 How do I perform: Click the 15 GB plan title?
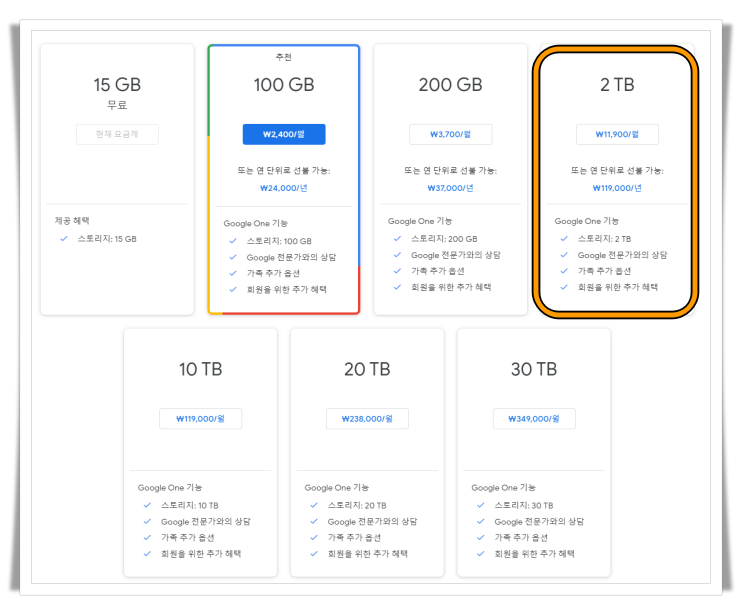[117, 85]
